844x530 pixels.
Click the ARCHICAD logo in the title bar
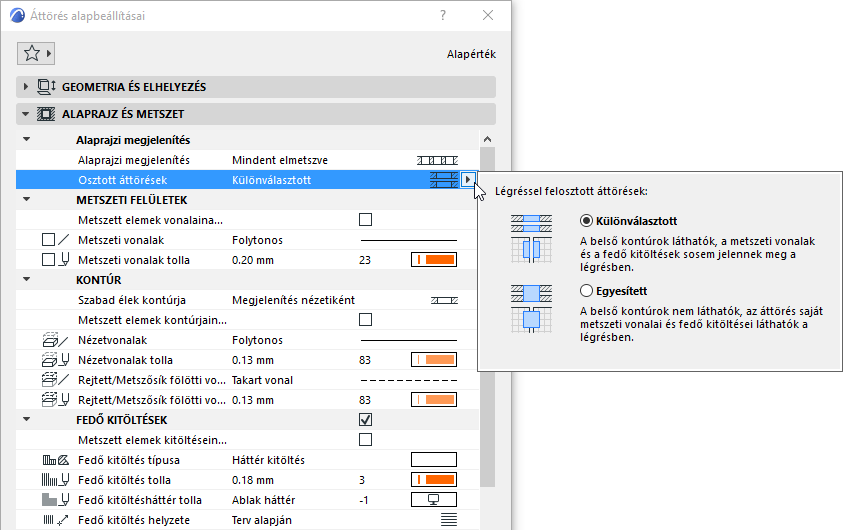coord(17,16)
